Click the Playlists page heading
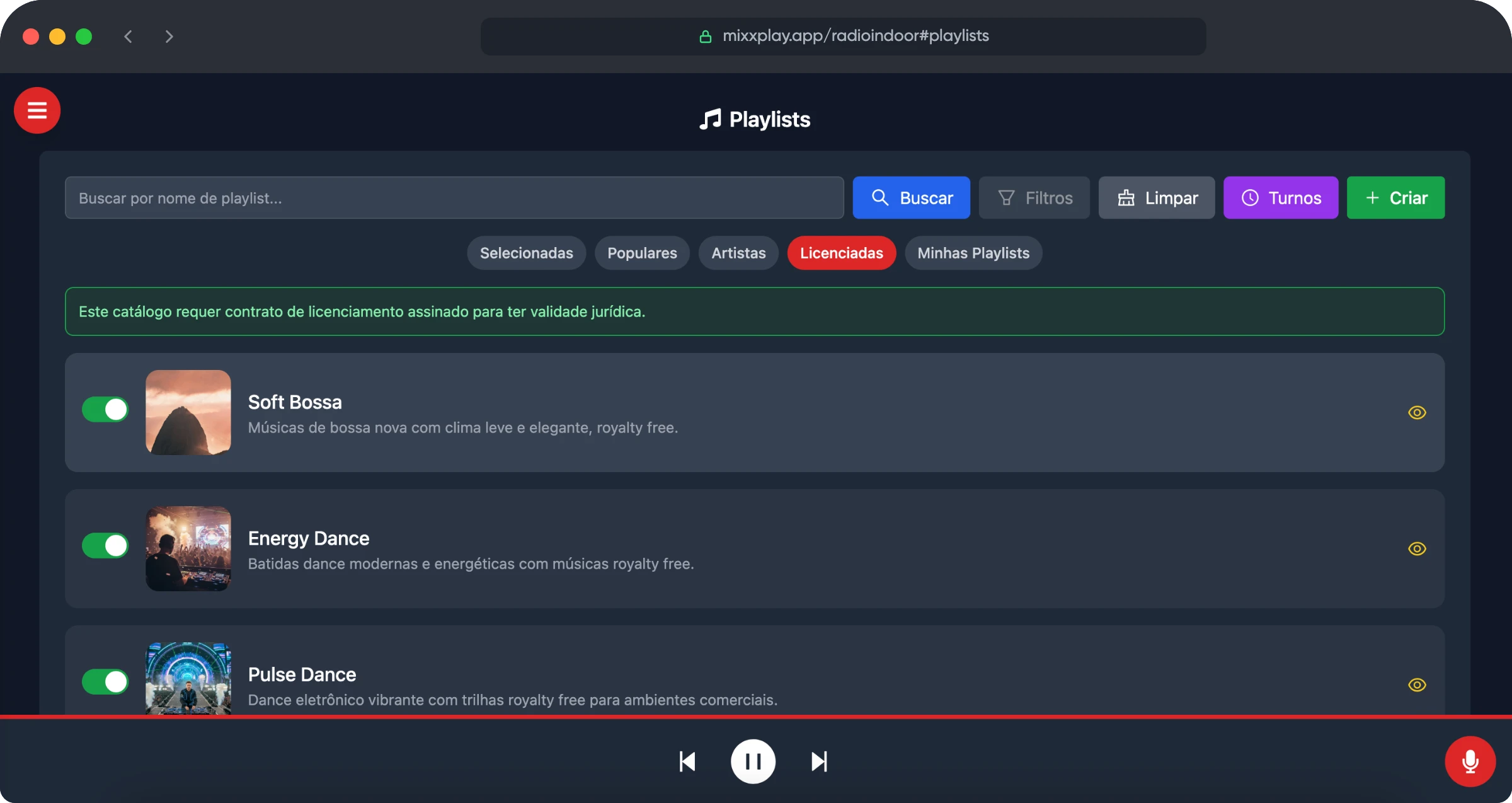 755,119
